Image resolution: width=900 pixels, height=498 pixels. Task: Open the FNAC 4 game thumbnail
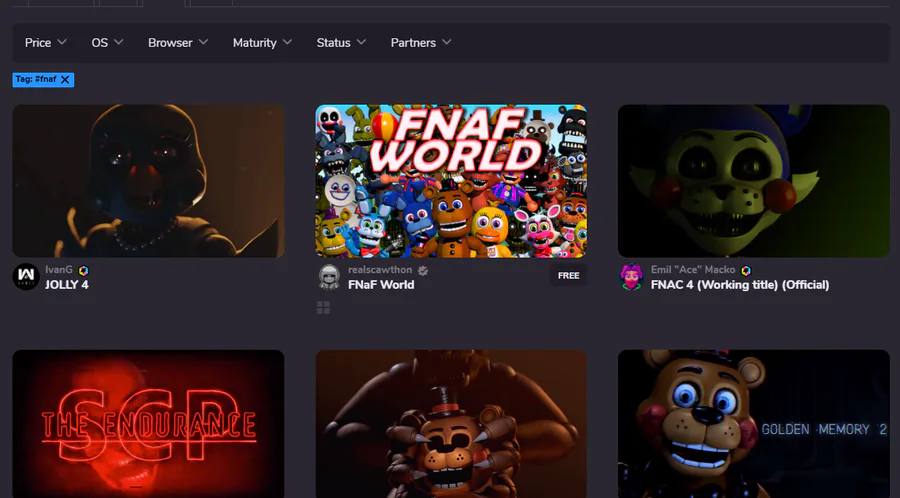coord(754,181)
